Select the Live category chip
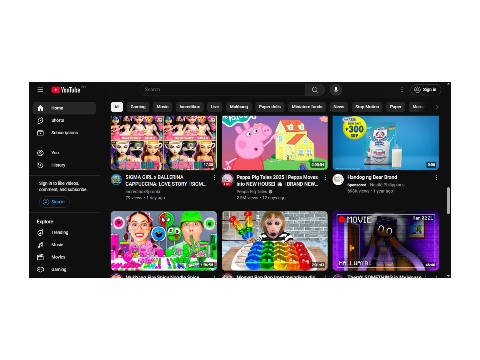Viewport: 480px width, 360px height. pos(215,107)
